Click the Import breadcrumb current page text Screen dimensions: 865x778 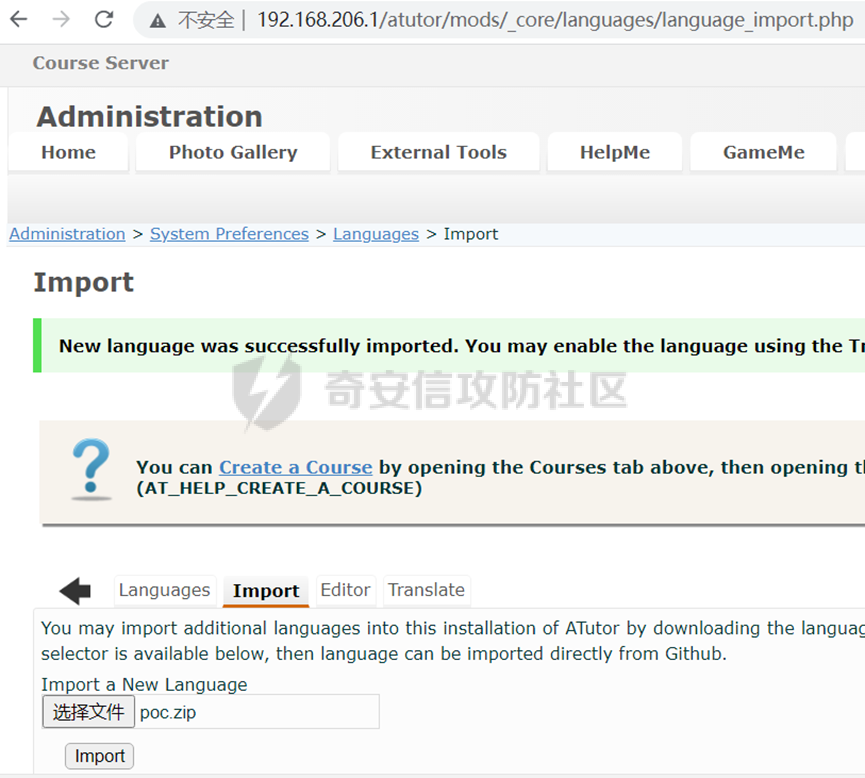pyautogui.click(x=471, y=234)
